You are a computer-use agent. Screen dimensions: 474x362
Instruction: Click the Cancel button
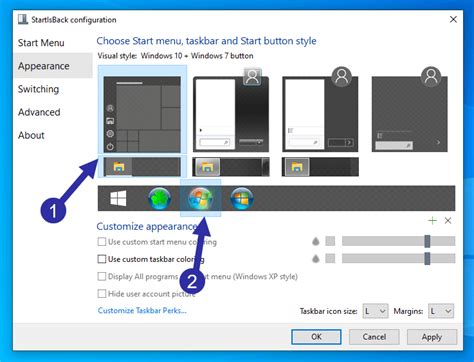374,337
